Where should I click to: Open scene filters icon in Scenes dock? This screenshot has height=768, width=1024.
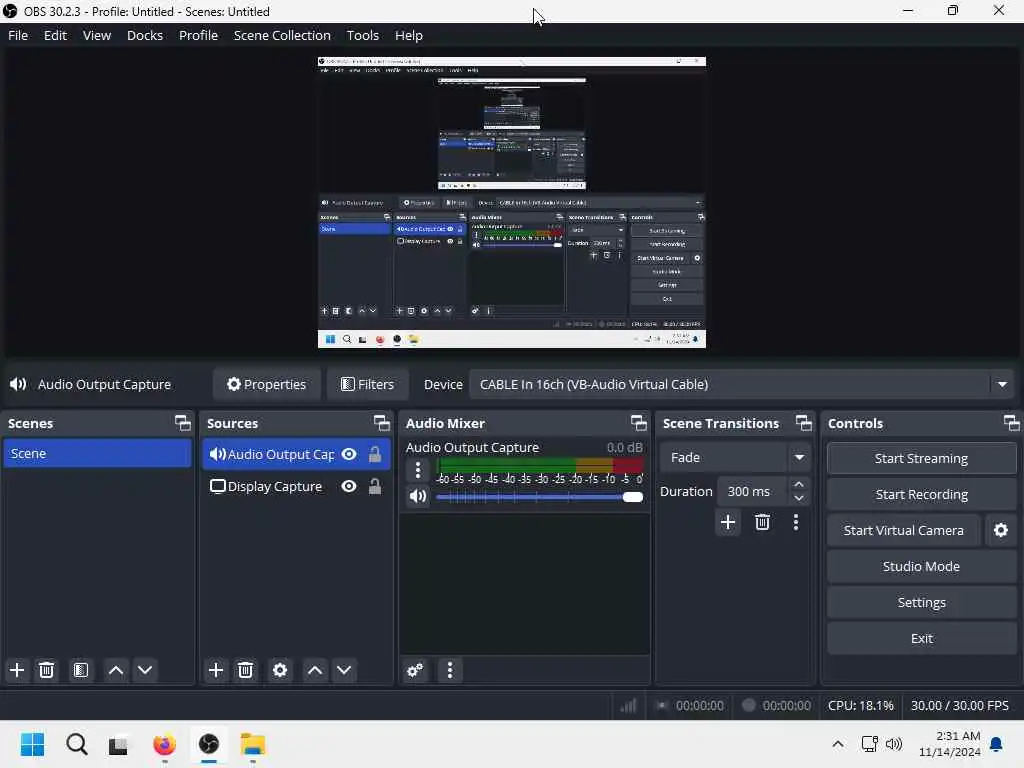[x=80, y=670]
